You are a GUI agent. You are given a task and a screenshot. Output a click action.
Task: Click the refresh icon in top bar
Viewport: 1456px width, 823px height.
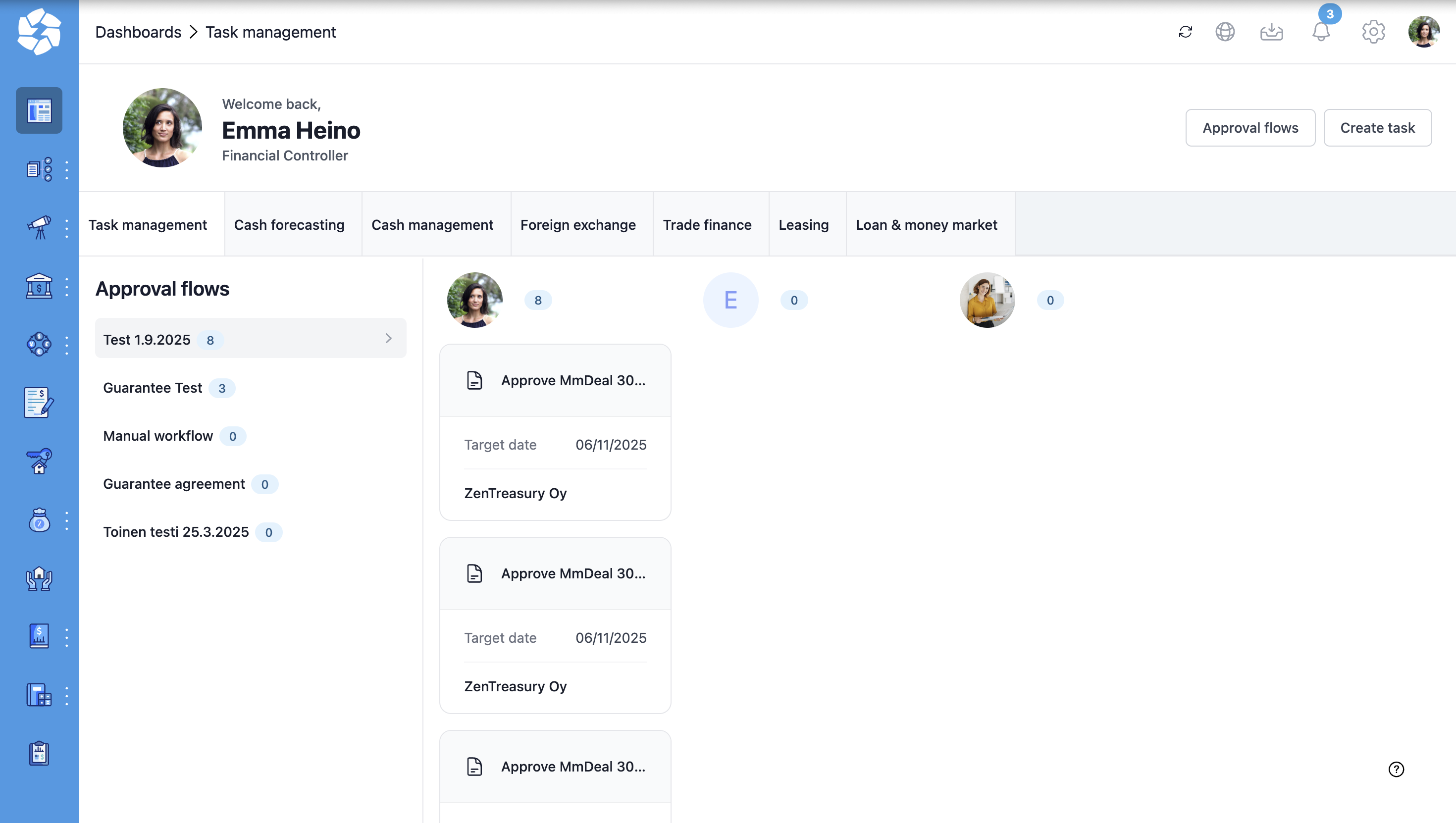tap(1185, 32)
